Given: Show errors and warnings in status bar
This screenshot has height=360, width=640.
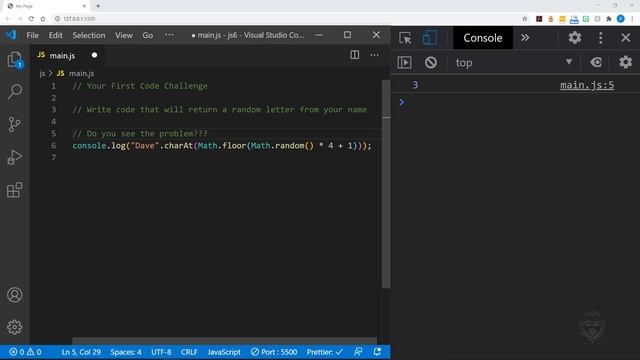Looking at the screenshot, I should (x=25, y=352).
